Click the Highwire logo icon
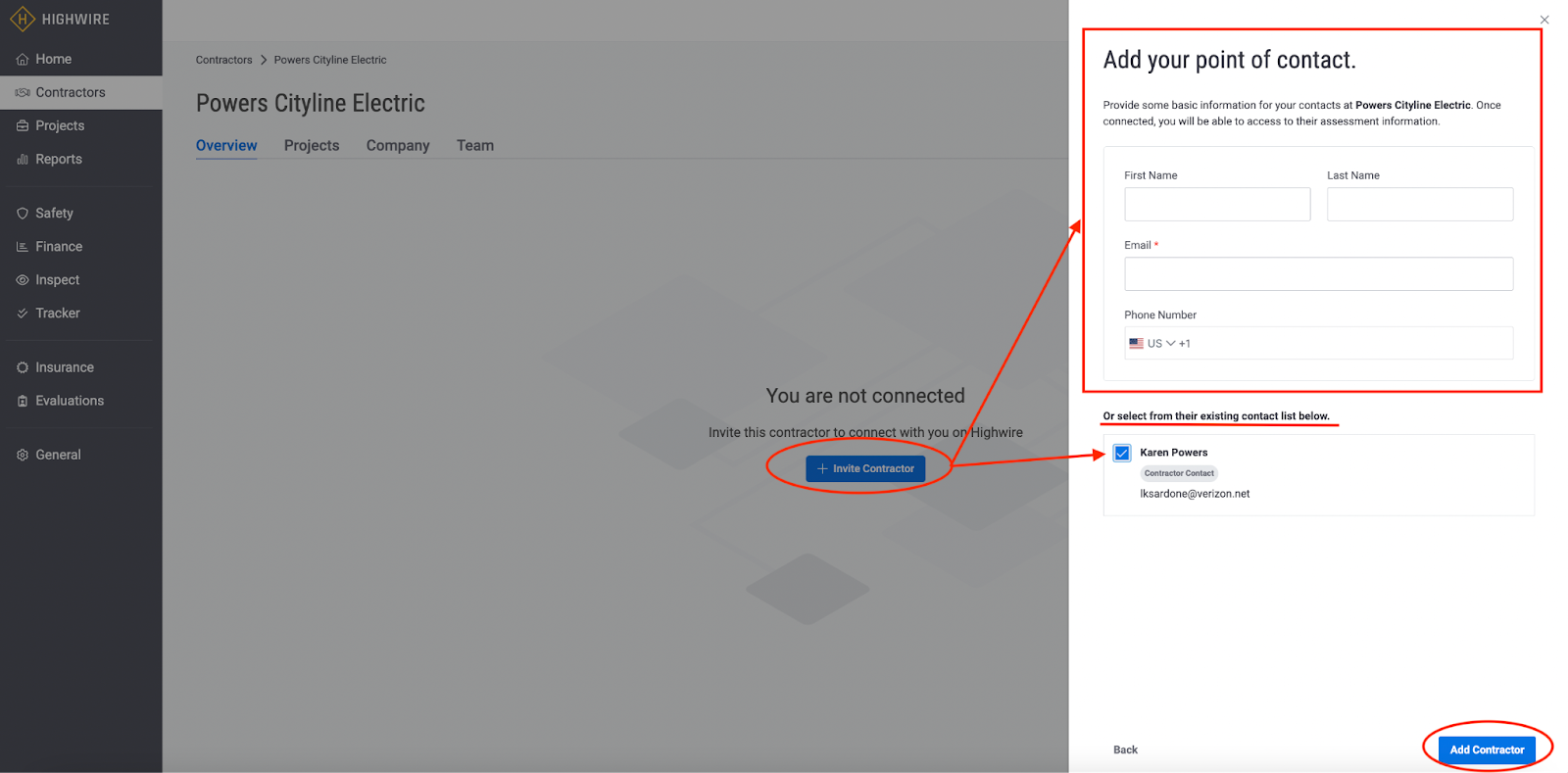This screenshot has height=773, width=1568. point(22,19)
